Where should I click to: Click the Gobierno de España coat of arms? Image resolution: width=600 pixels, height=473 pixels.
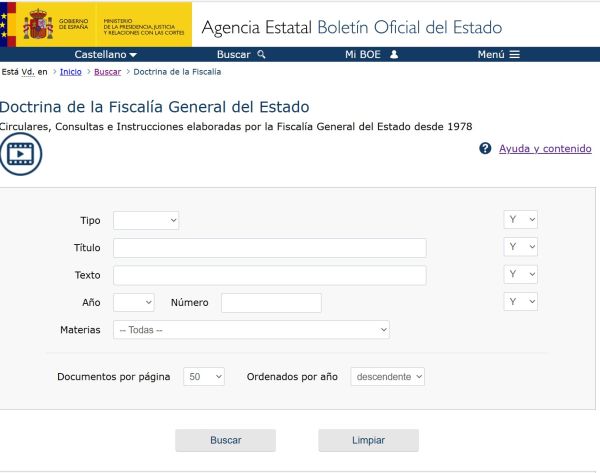tap(38, 24)
